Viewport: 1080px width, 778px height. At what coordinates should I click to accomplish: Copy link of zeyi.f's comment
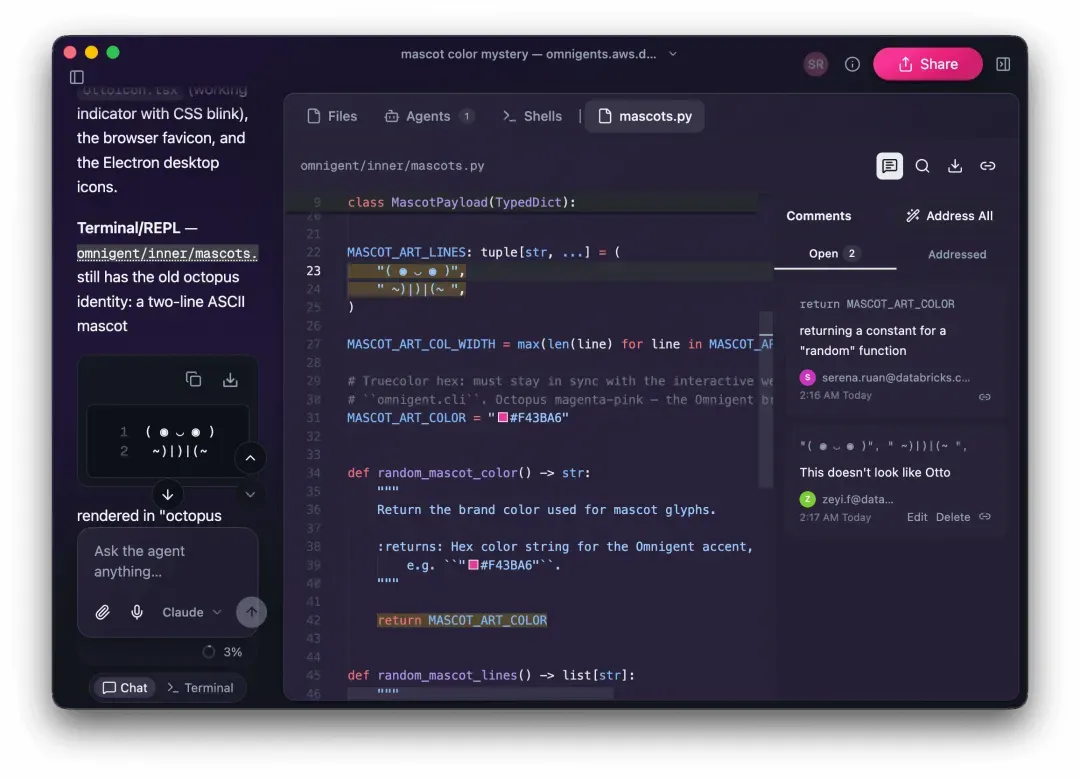[985, 517]
